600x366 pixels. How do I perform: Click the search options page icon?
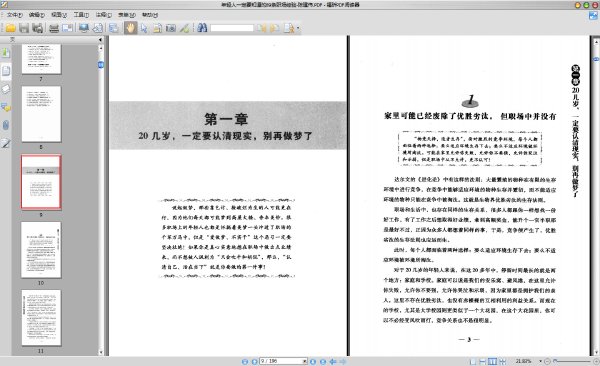tap(289, 28)
